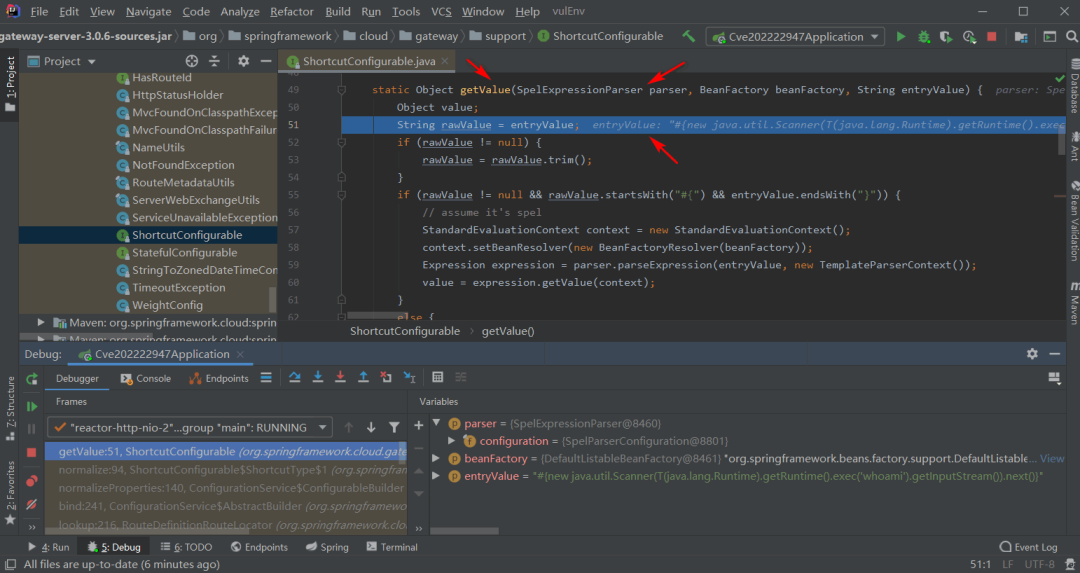Click Force Step Into red arrow icon

(x=340, y=377)
